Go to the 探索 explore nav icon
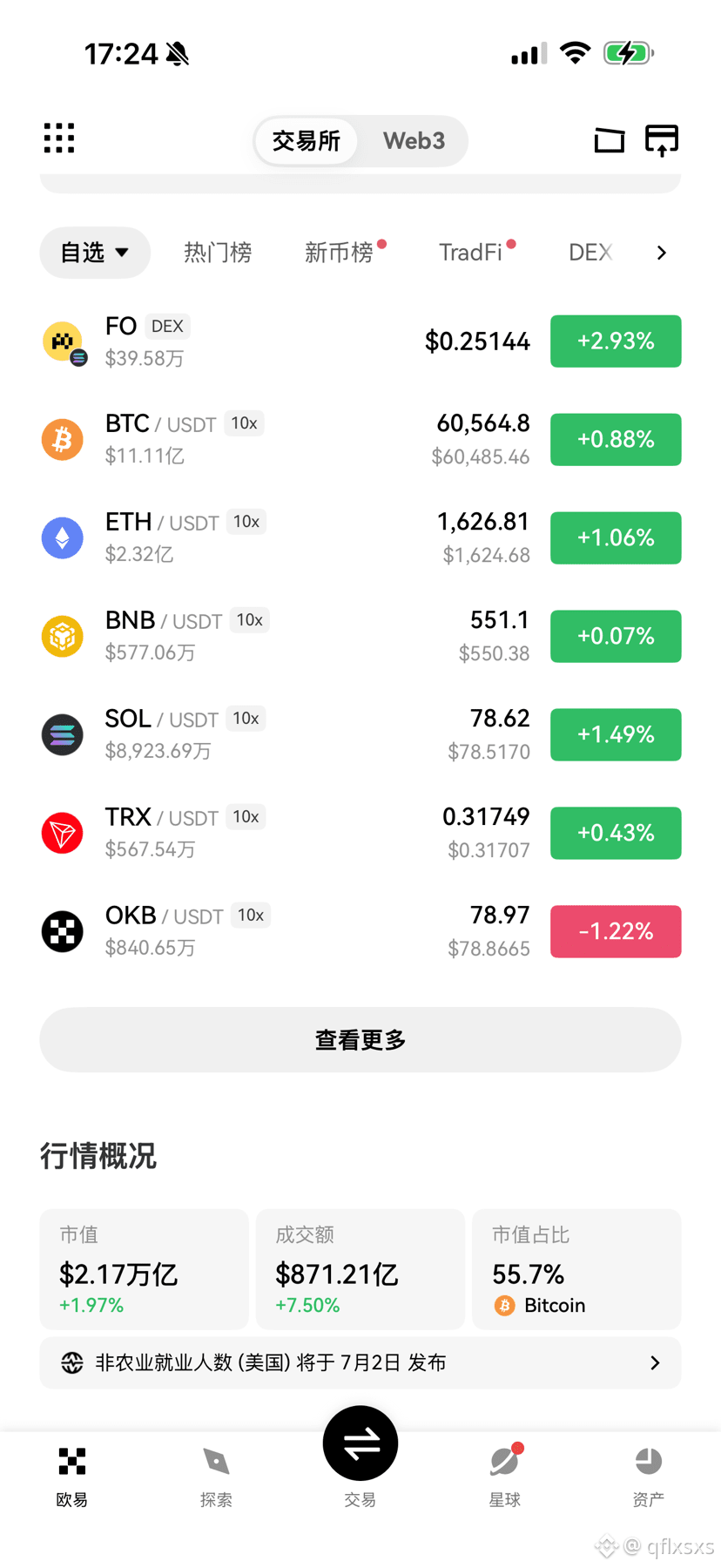The width and height of the screenshot is (721, 1568). [216, 1462]
